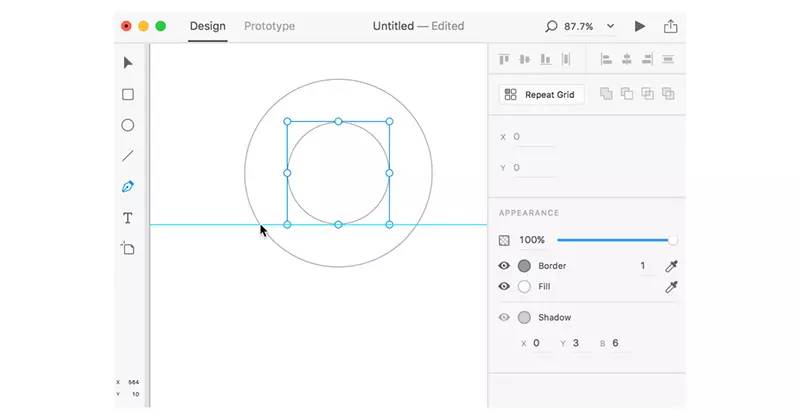Select the Select arrow tool
Image resolution: width=800 pixels, height=420 pixels.
click(x=128, y=63)
